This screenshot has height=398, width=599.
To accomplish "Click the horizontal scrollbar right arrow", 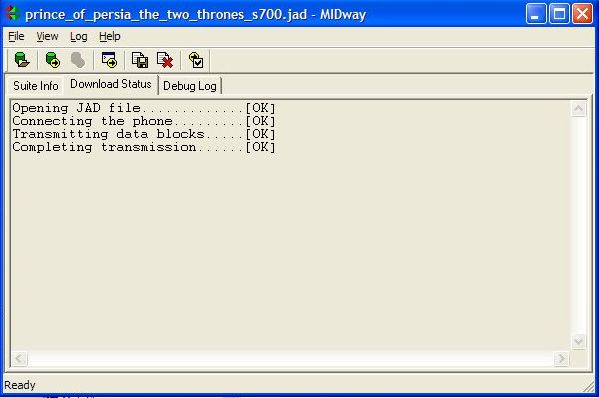I will [561, 358].
